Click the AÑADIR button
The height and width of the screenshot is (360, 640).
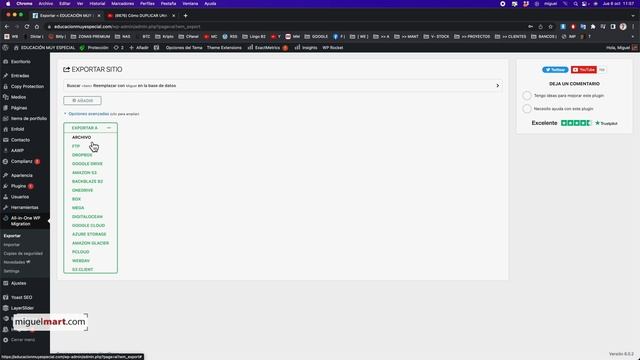[82, 100]
